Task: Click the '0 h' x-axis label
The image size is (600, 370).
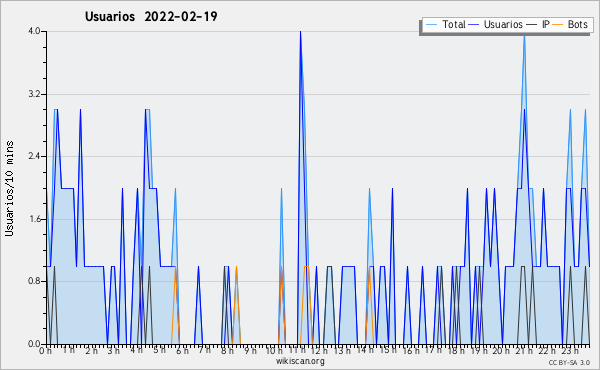Action: (x=46, y=350)
